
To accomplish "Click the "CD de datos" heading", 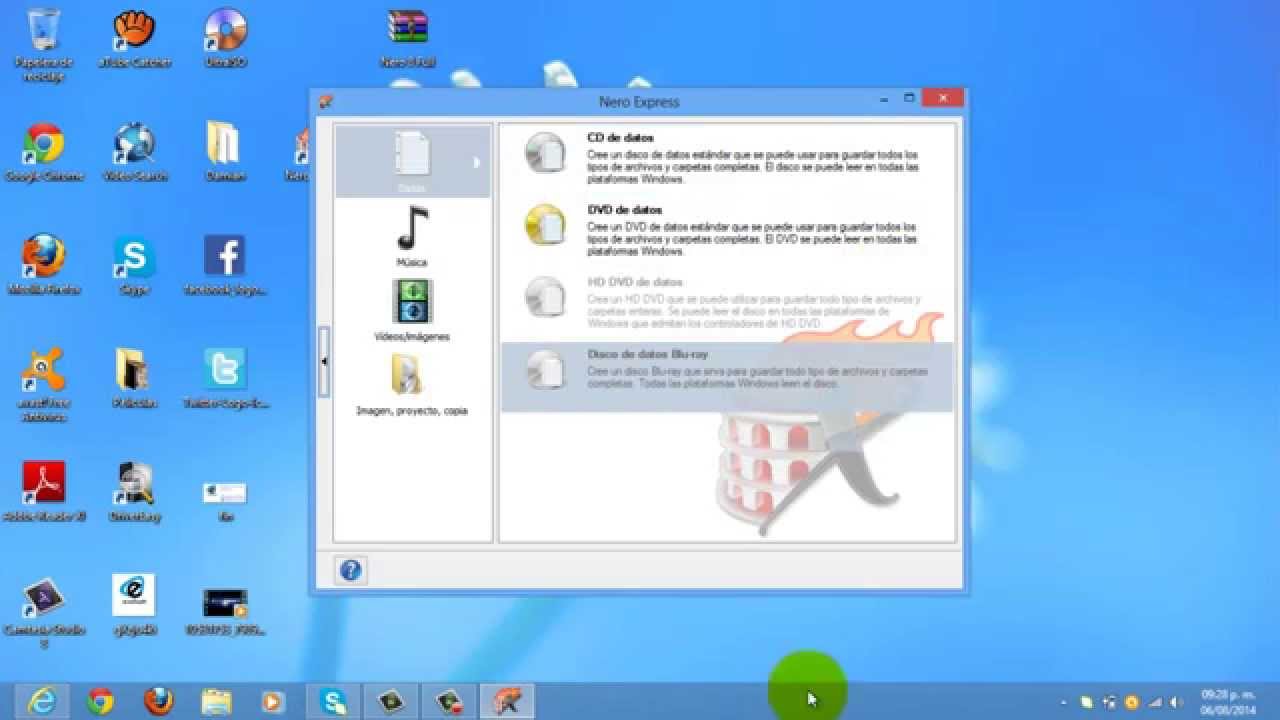I will [x=620, y=138].
